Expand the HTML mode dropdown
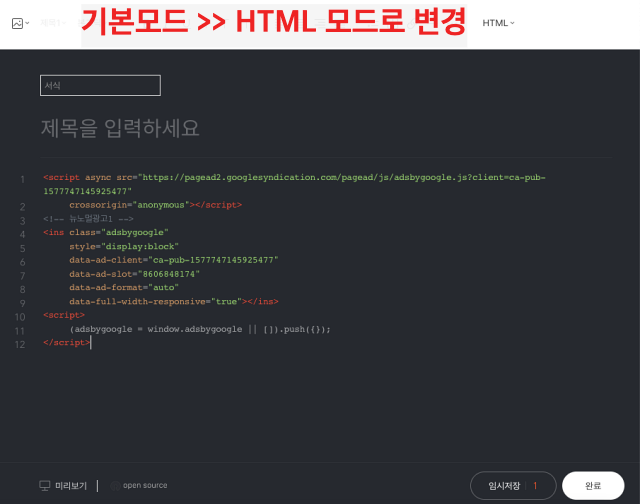 tap(498, 23)
